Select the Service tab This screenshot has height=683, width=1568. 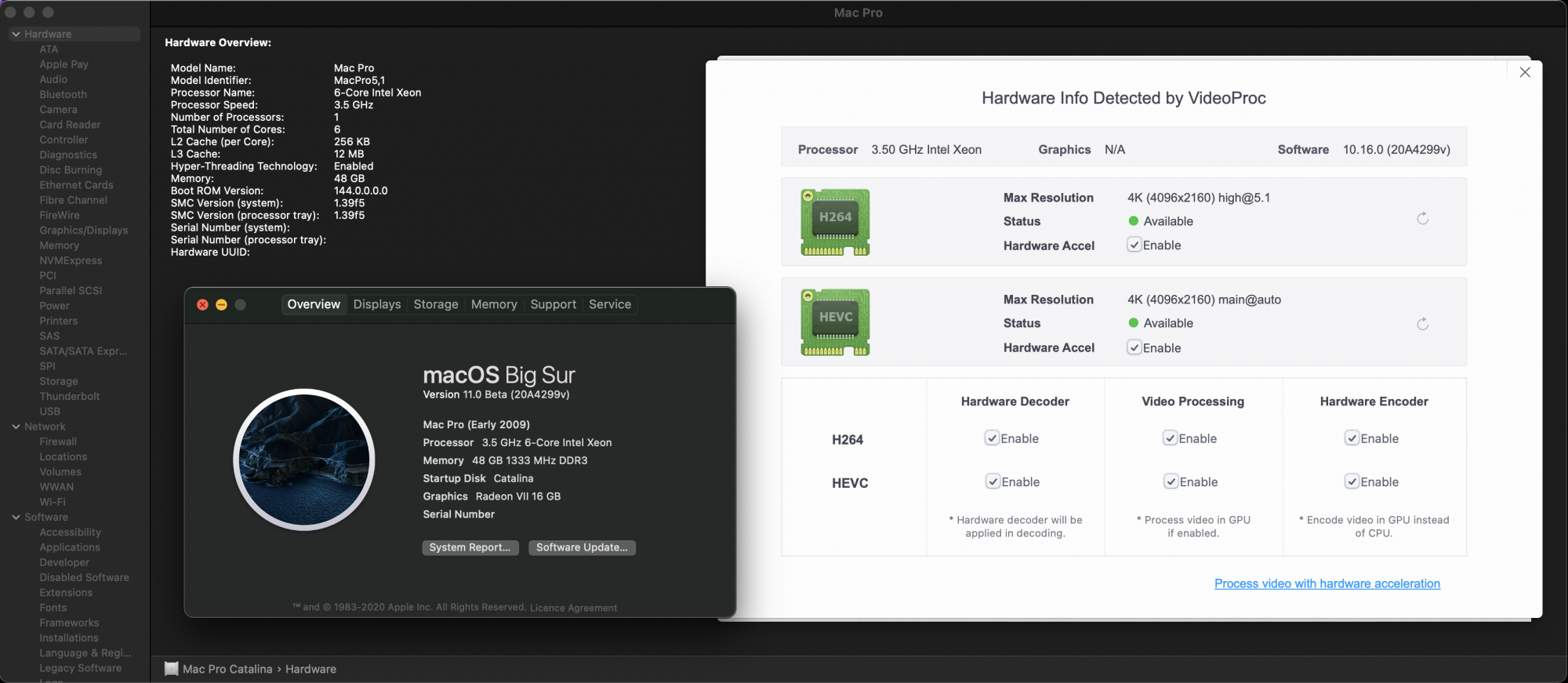(x=610, y=304)
